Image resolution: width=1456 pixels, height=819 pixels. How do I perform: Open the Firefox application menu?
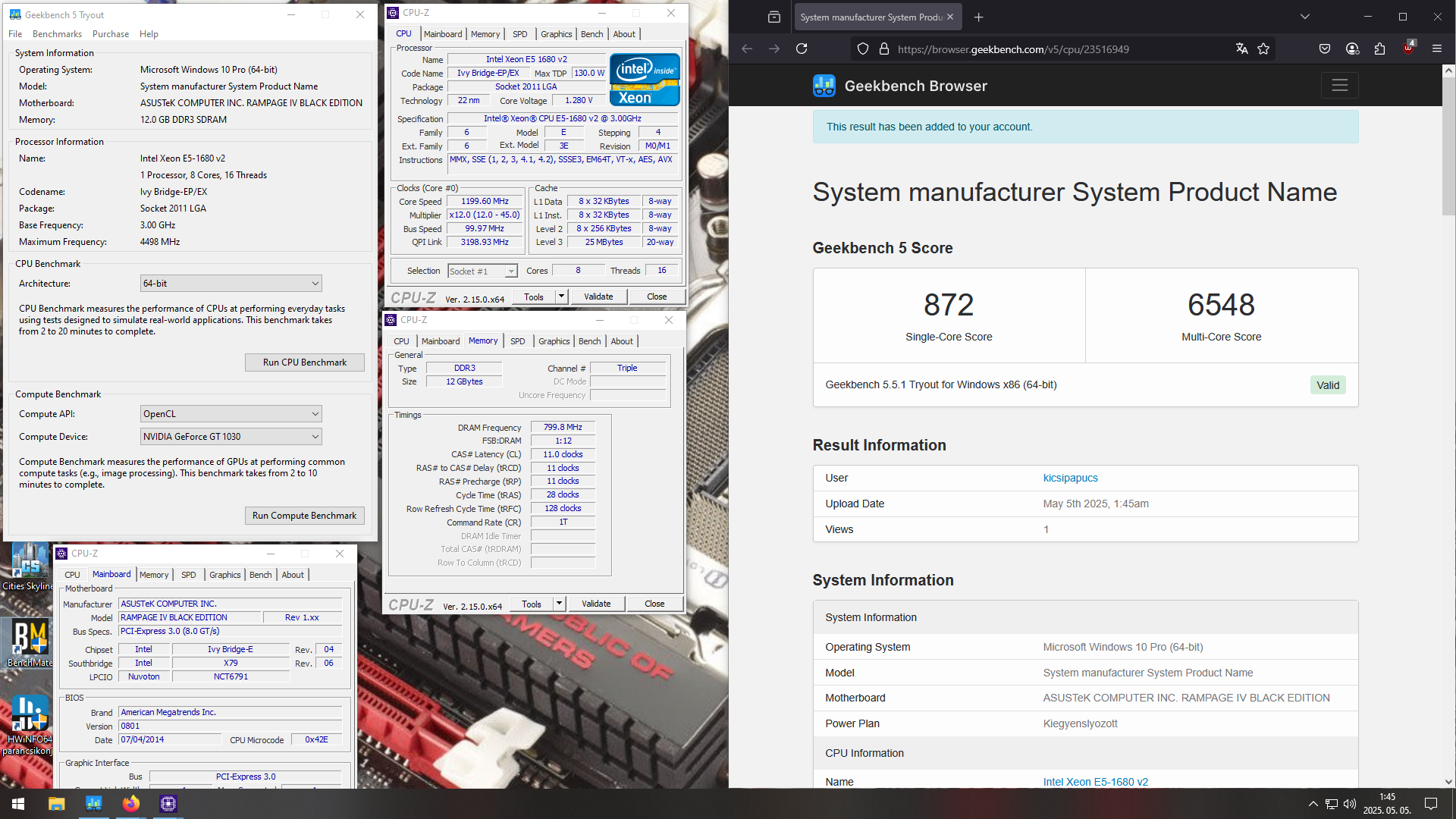[x=1436, y=49]
